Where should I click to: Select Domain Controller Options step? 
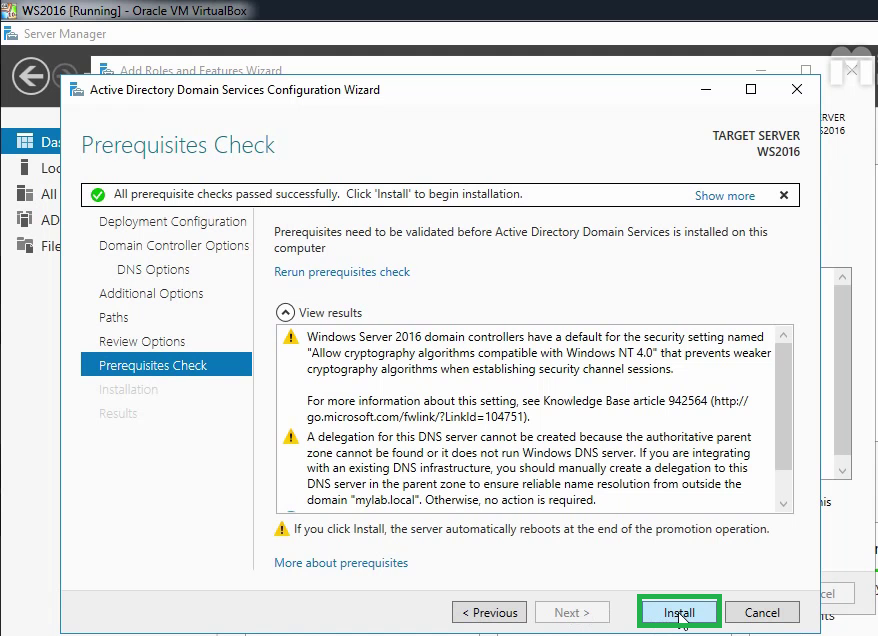(x=174, y=246)
